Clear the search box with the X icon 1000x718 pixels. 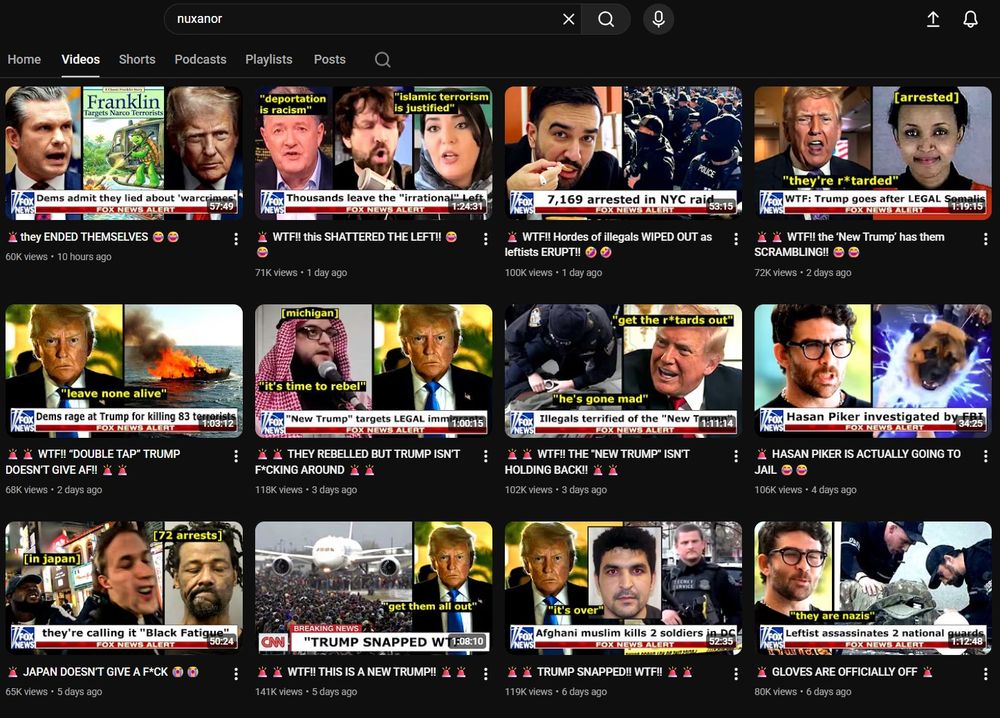point(568,19)
